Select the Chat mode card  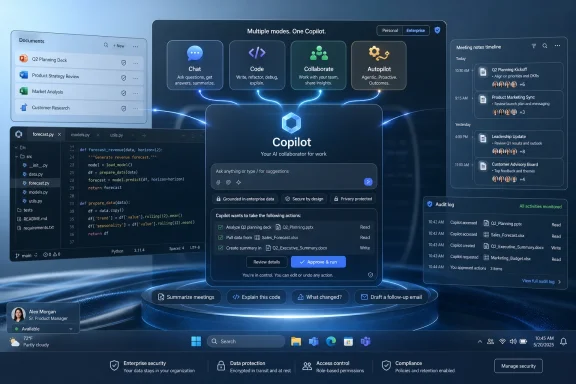point(195,65)
